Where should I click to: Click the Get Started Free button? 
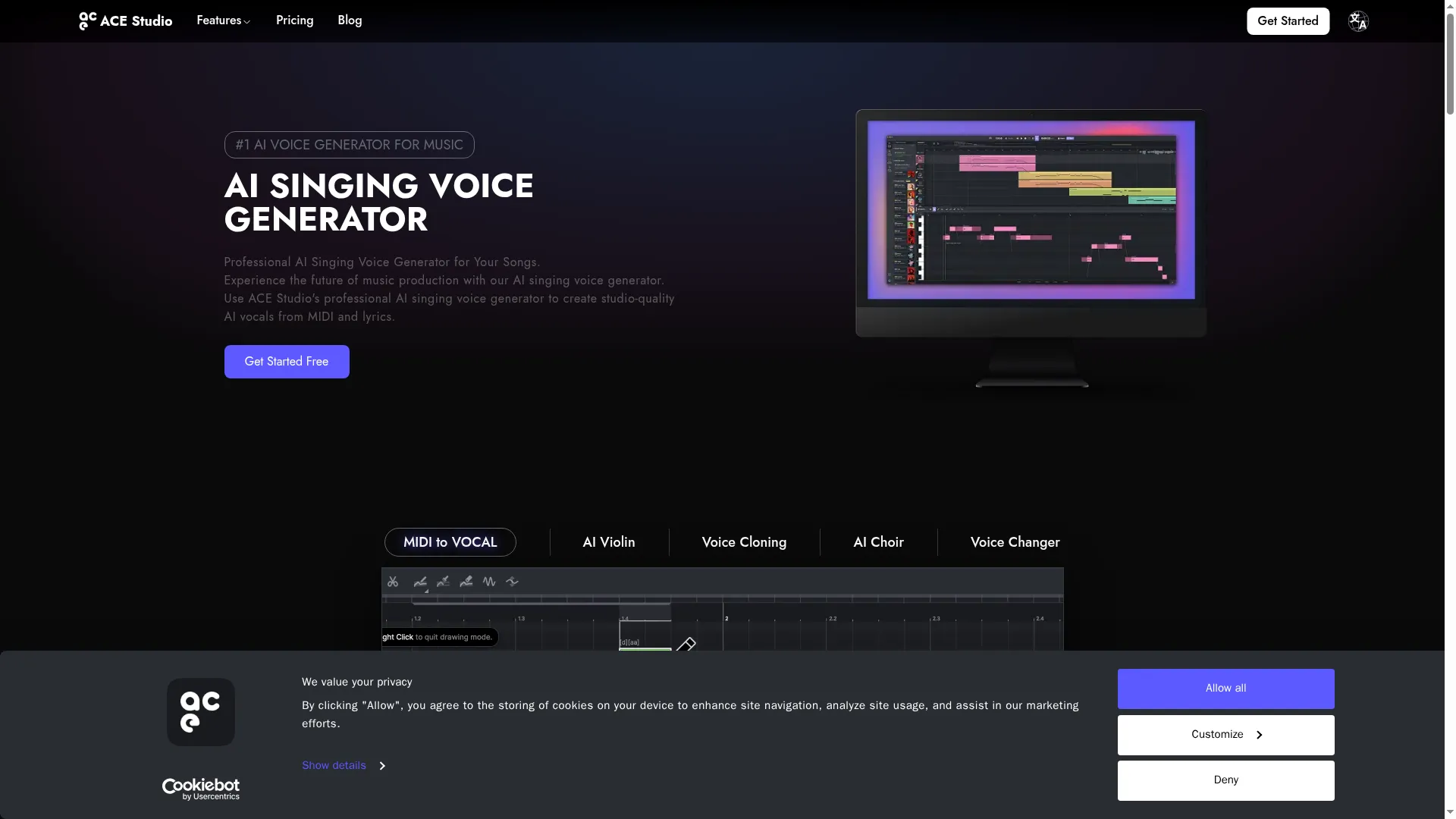coord(287,362)
